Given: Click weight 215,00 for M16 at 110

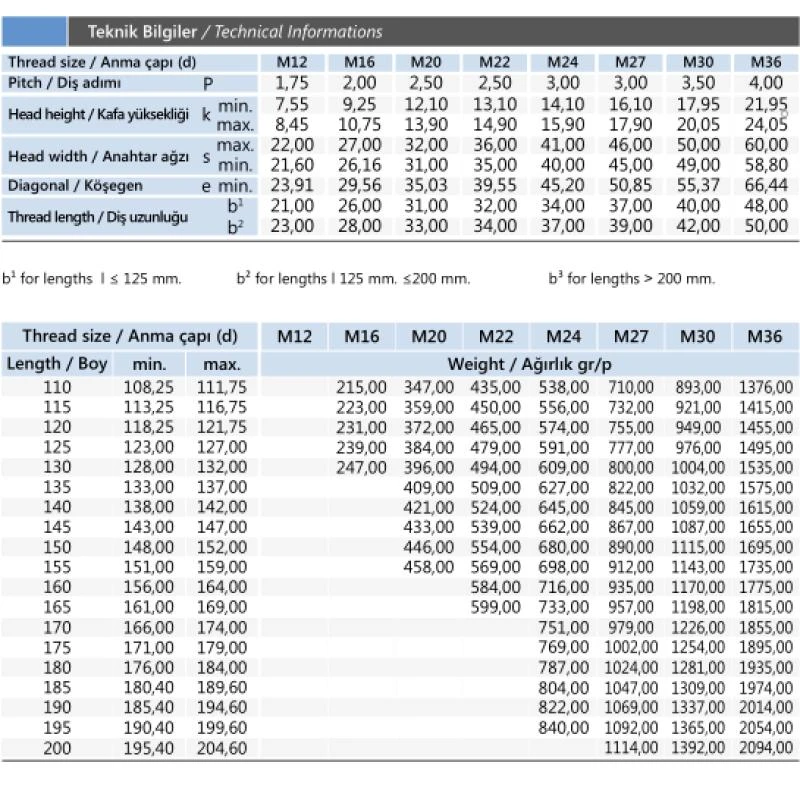Looking at the screenshot, I should click(x=361, y=387).
